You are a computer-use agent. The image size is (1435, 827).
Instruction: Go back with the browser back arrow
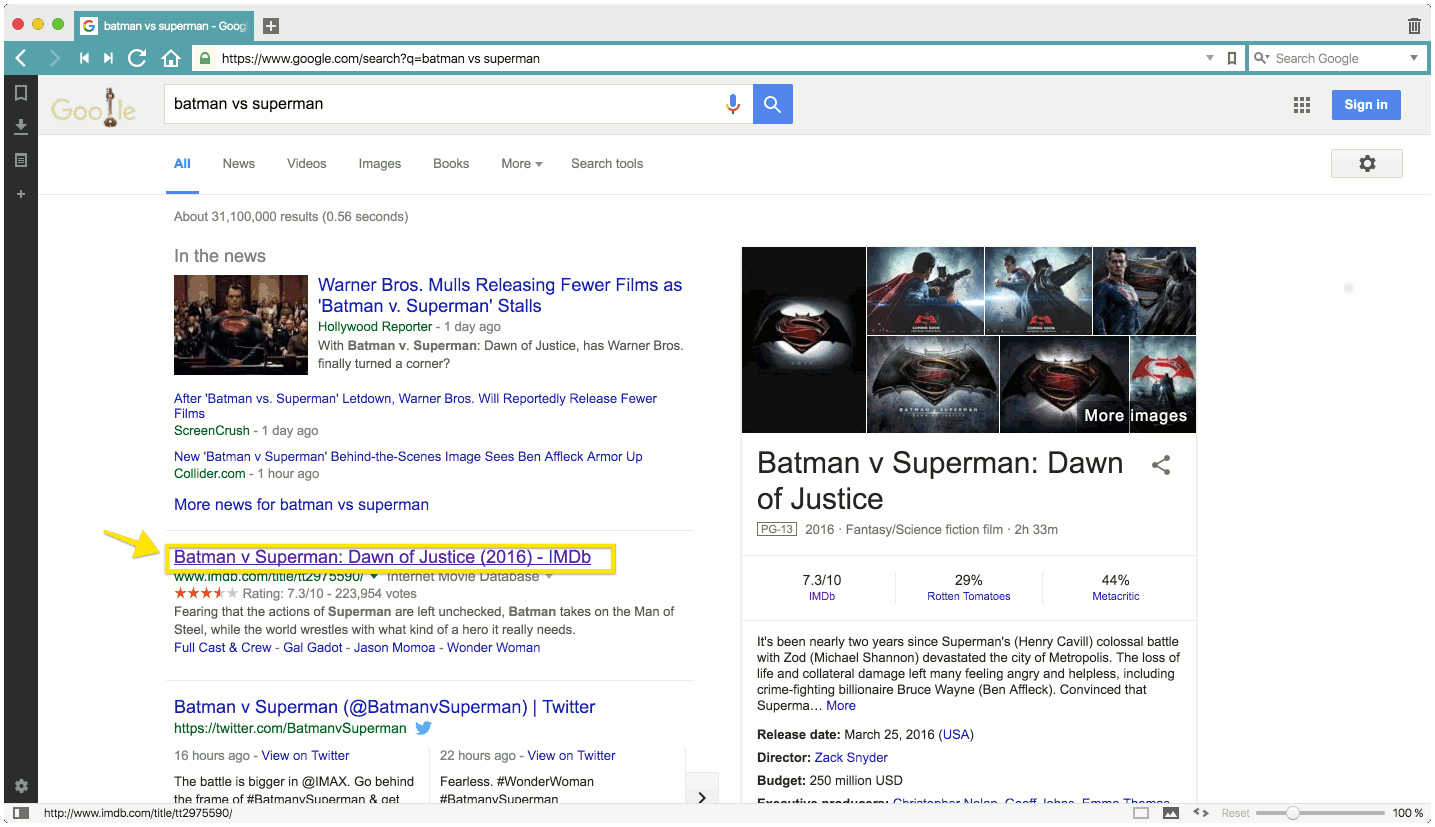(x=21, y=58)
